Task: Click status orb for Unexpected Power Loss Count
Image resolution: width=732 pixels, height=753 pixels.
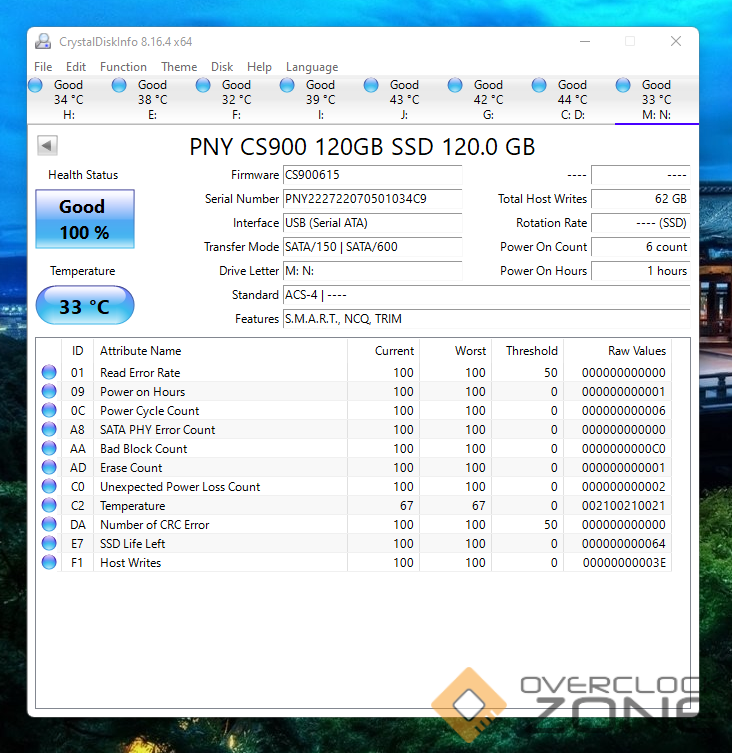Action: pos(49,486)
